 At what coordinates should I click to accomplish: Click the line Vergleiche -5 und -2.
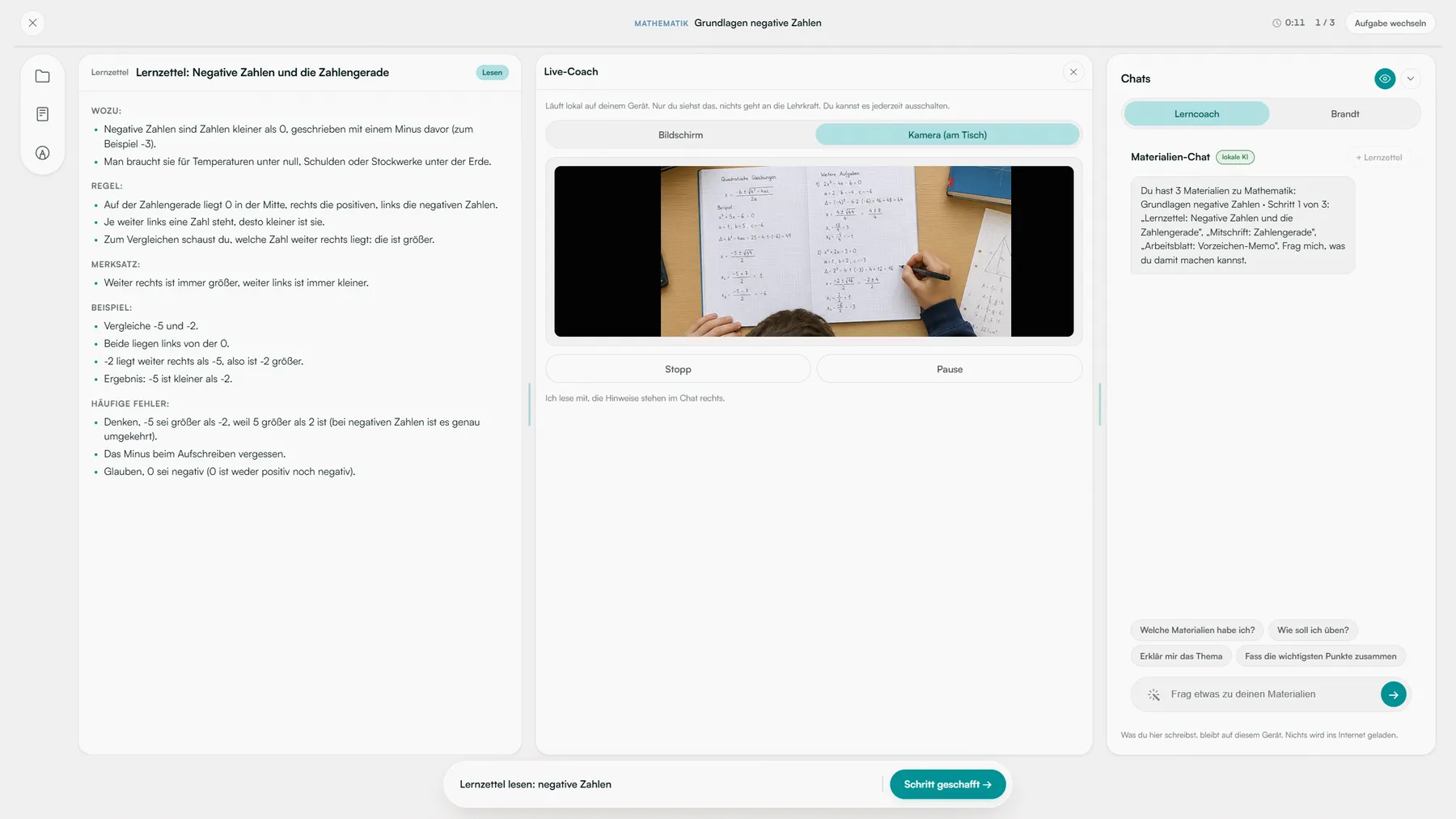coord(151,326)
